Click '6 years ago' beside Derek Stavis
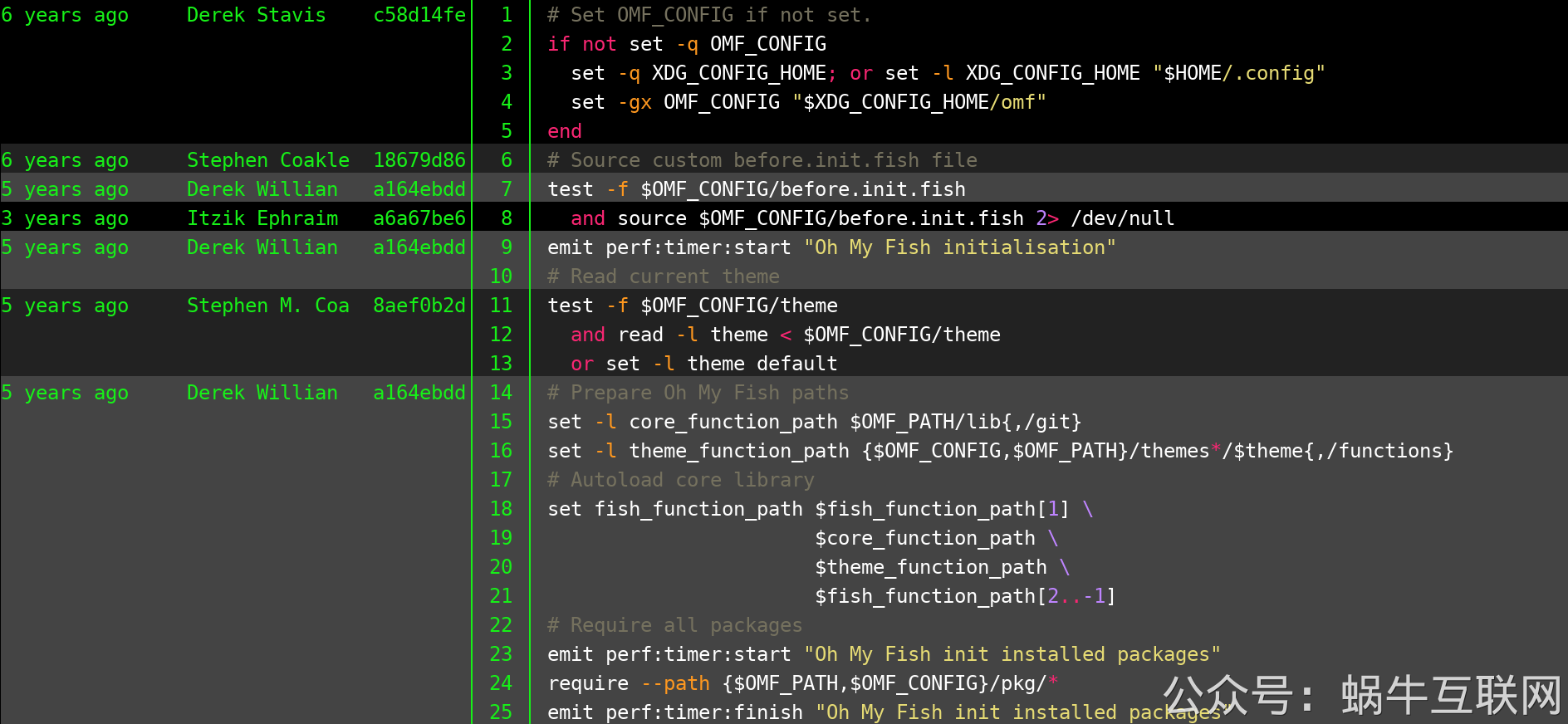Screen dimensions: 1568x724 click(x=65, y=15)
